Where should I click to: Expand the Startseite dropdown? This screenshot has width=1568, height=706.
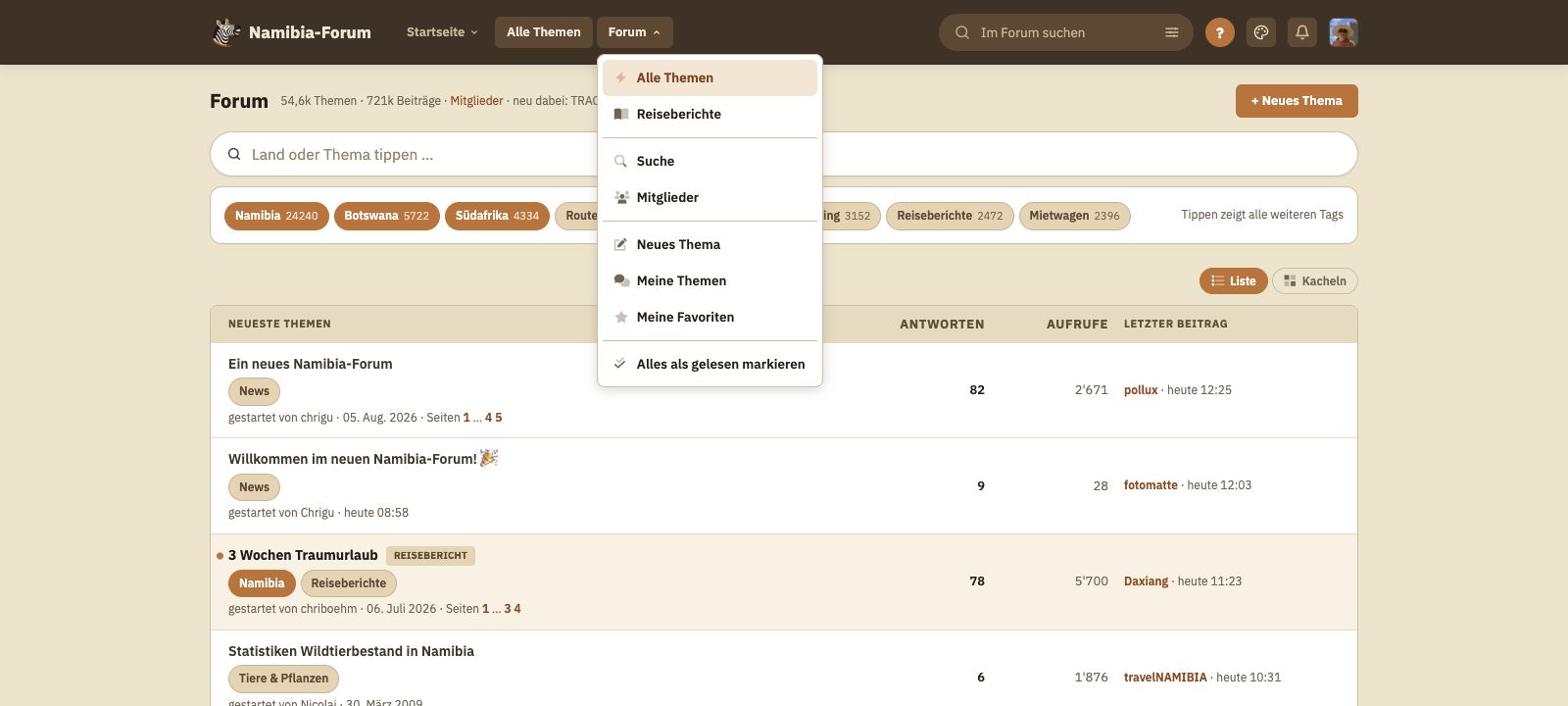442,32
